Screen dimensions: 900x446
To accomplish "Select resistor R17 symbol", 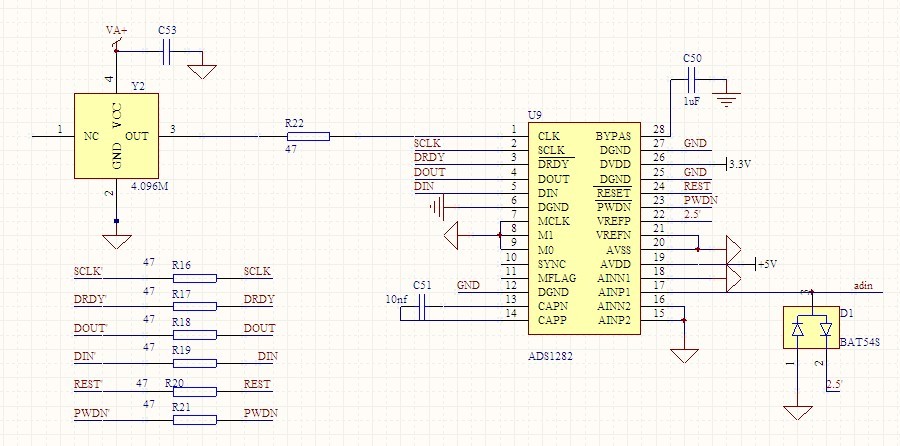I will point(195,307).
